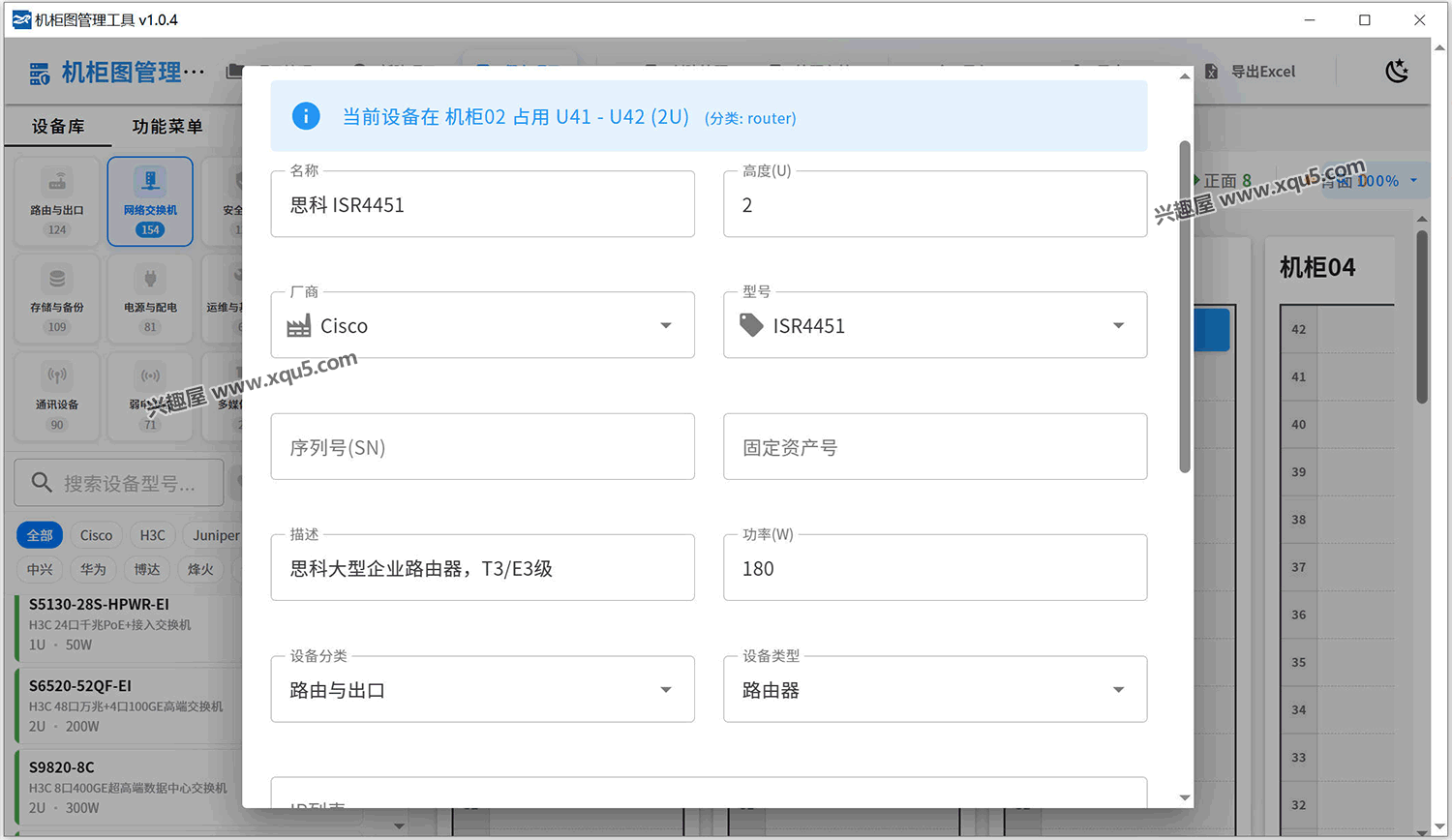Screen dimensions: 1452x840
Task: Click the 机柜04 cabinet title
Action: pyautogui.click(x=1317, y=267)
